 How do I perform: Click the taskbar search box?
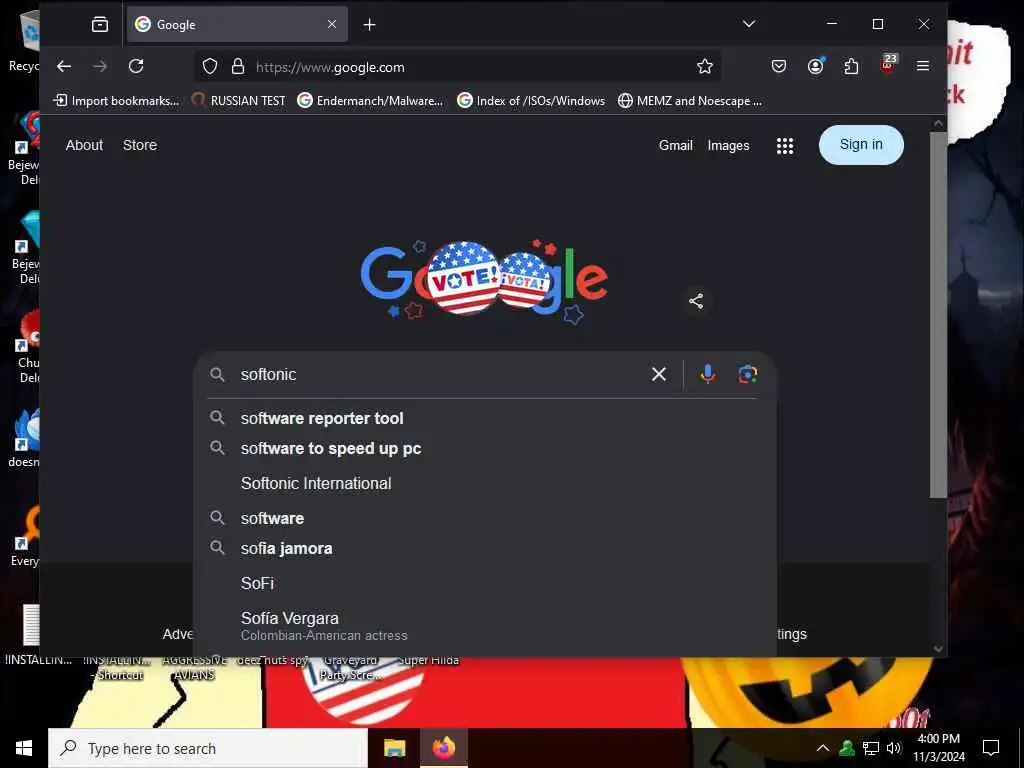[208, 748]
